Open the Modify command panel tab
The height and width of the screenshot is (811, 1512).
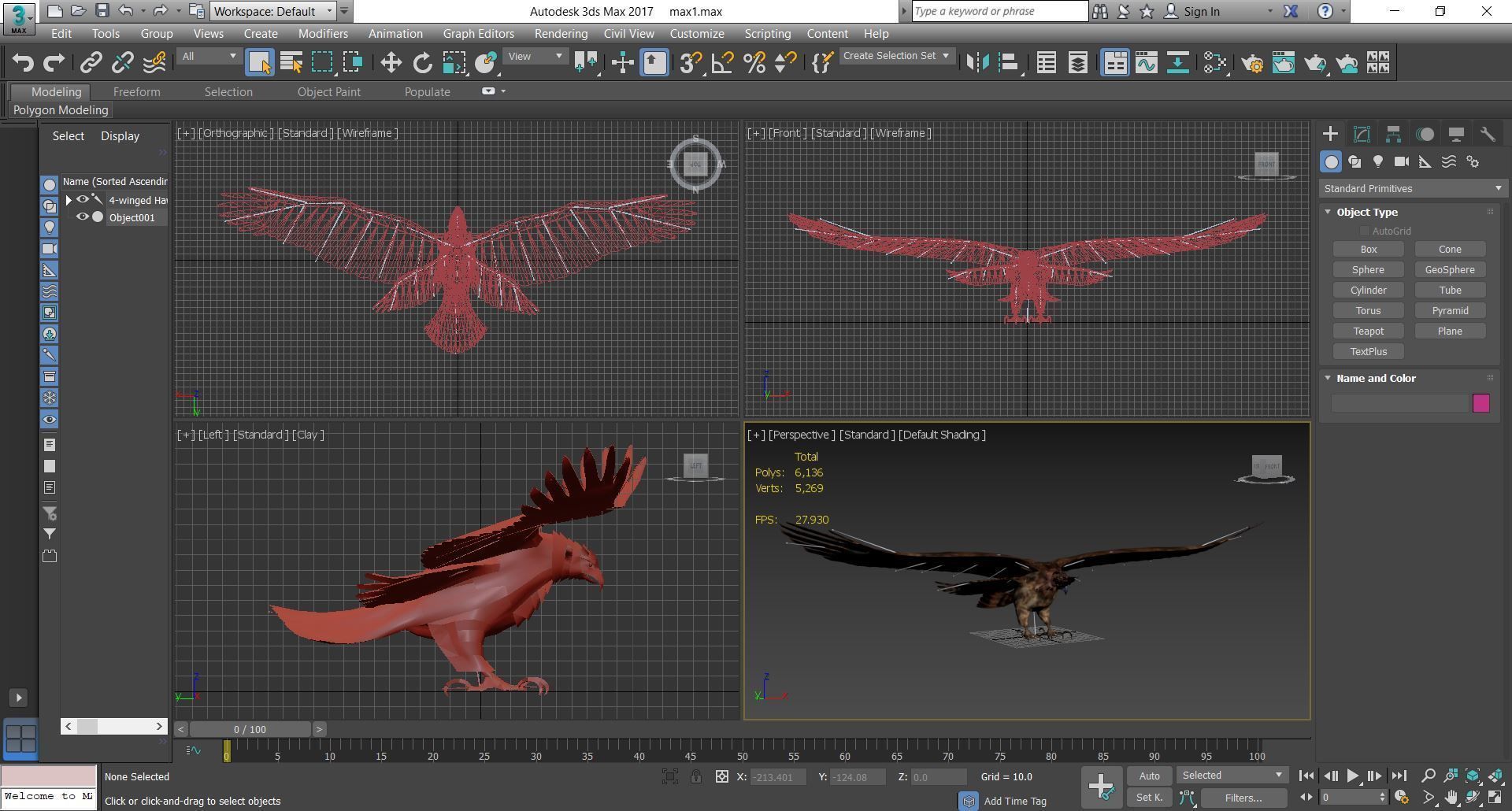(1362, 134)
